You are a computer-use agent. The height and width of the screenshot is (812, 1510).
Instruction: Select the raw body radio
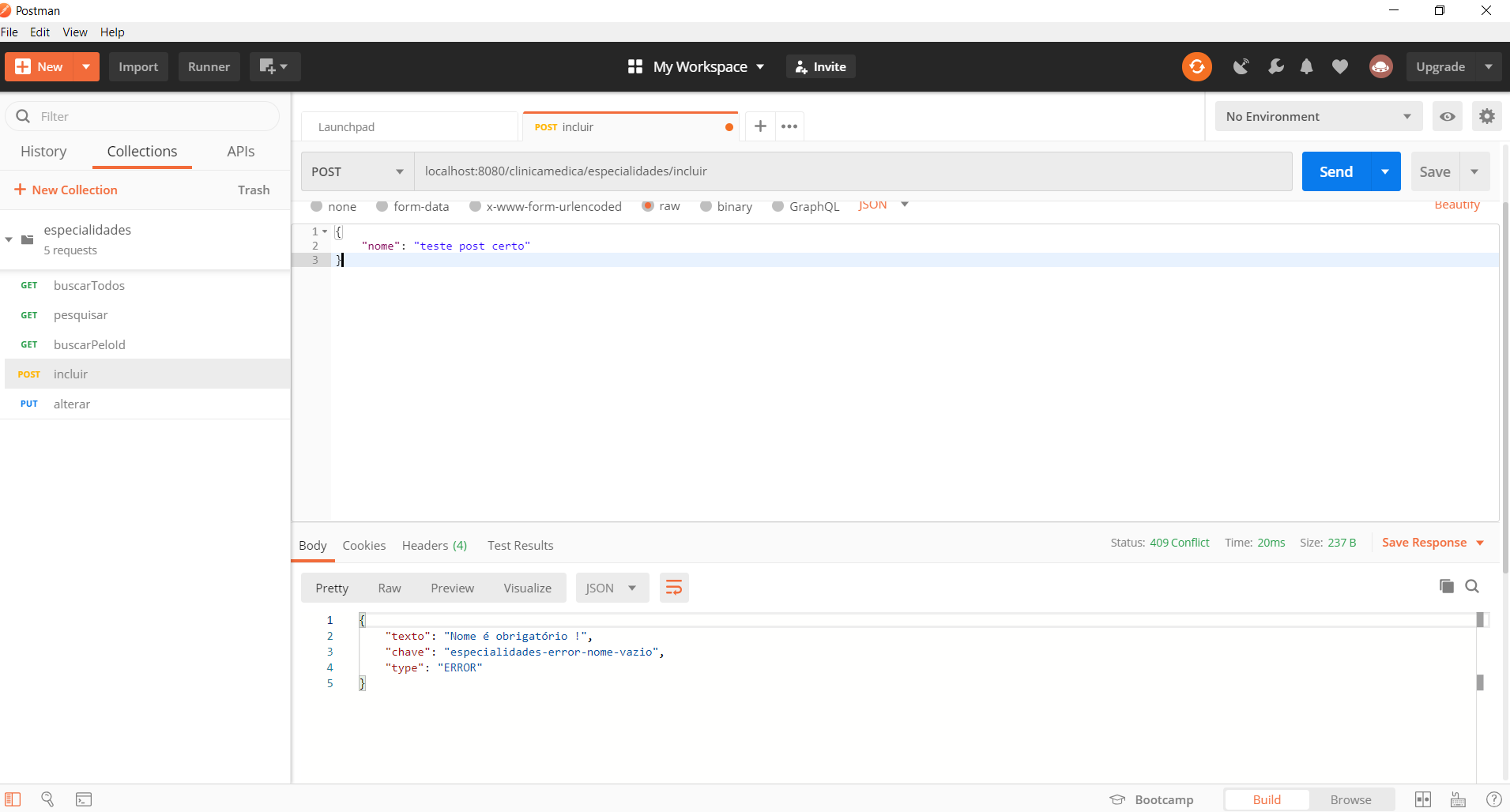(x=648, y=206)
